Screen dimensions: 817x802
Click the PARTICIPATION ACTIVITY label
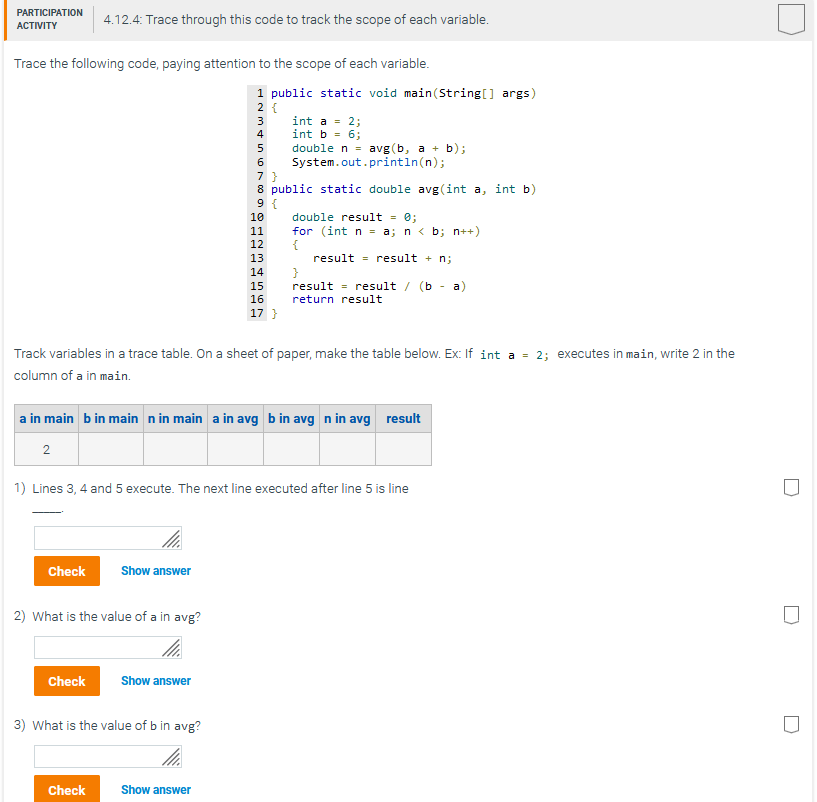pyautogui.click(x=50, y=18)
